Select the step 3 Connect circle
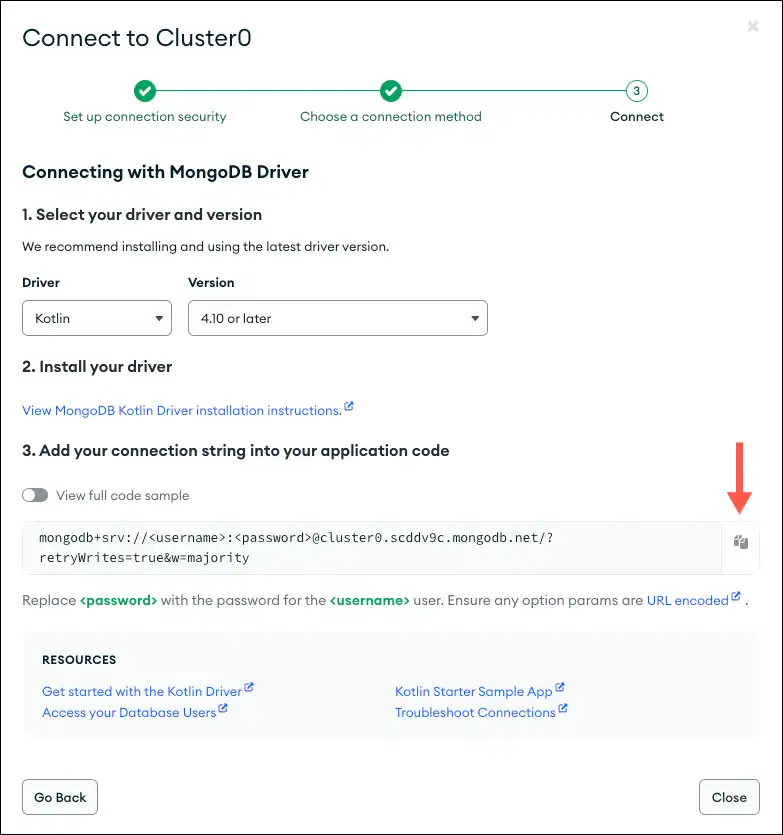 [x=636, y=90]
